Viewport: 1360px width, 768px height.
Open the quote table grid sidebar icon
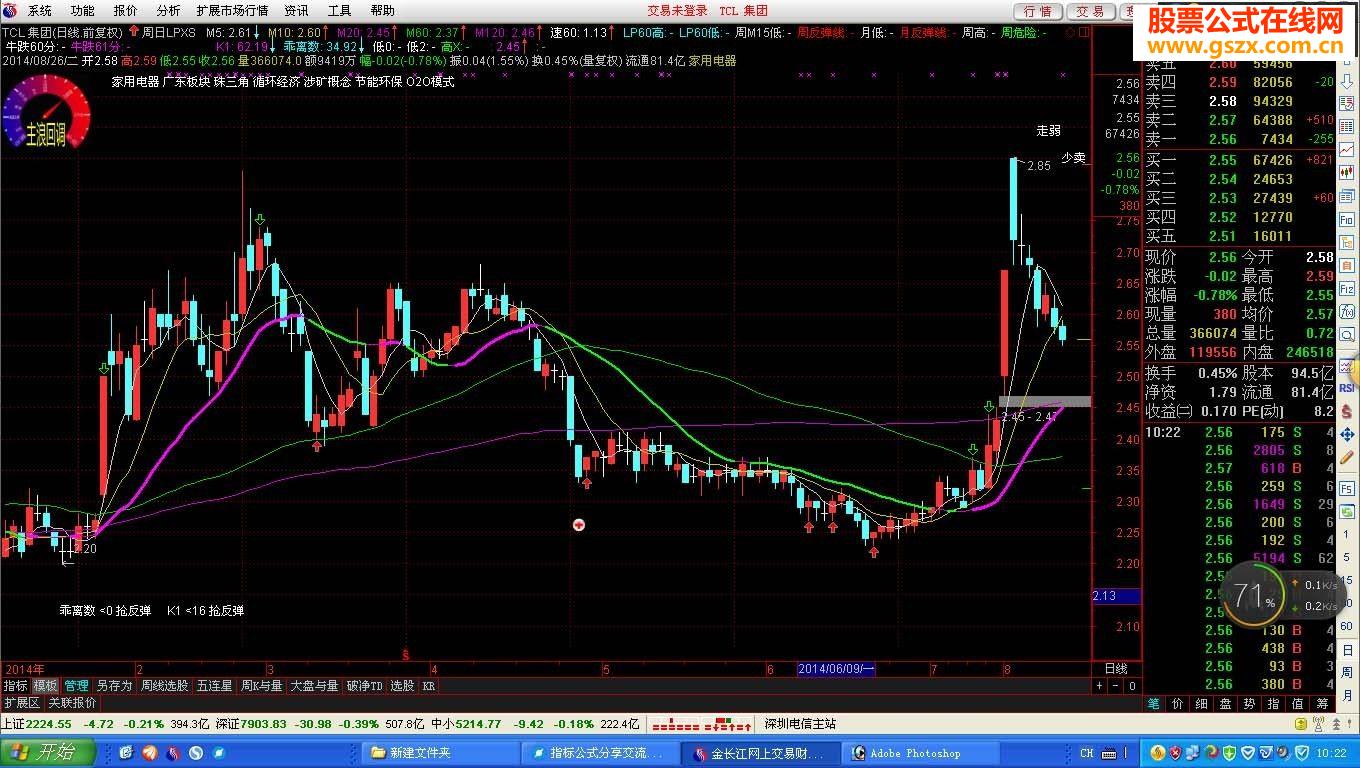point(1346,126)
